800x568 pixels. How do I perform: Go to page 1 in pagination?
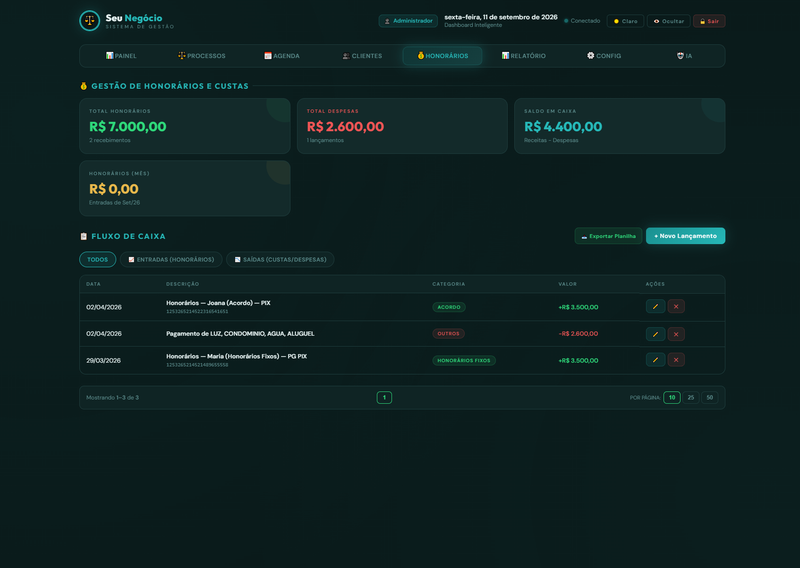pyautogui.click(x=384, y=398)
